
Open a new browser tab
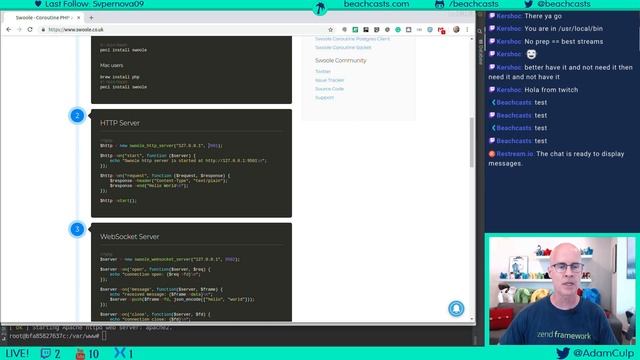[x=91, y=18]
